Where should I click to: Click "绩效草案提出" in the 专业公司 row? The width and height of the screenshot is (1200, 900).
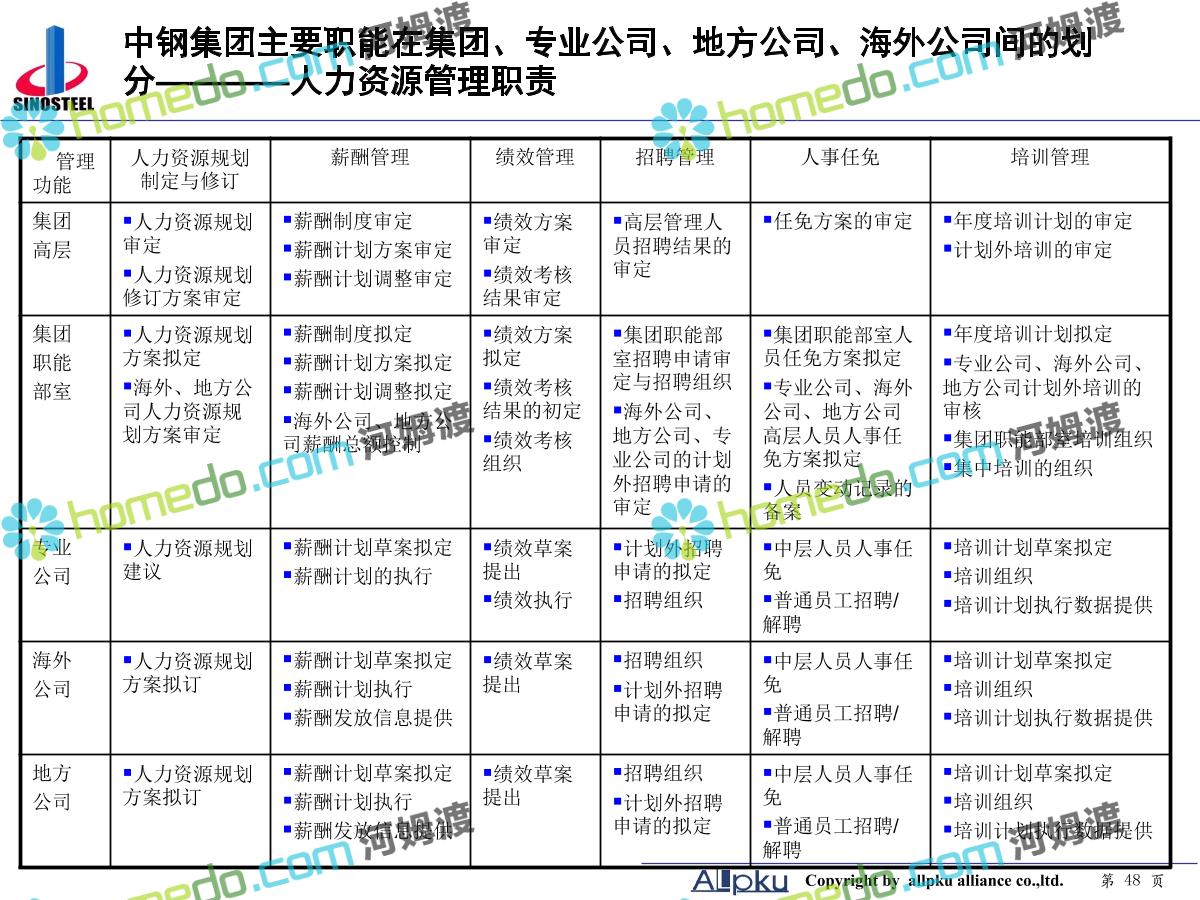528,560
